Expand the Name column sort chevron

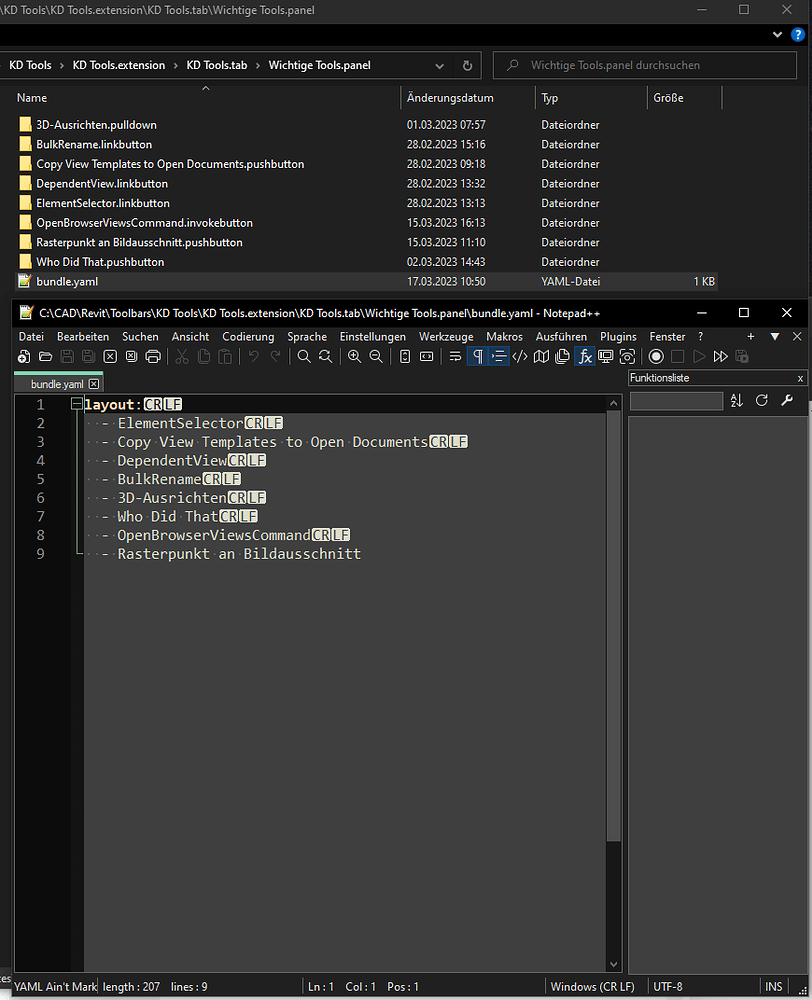[x=206, y=88]
